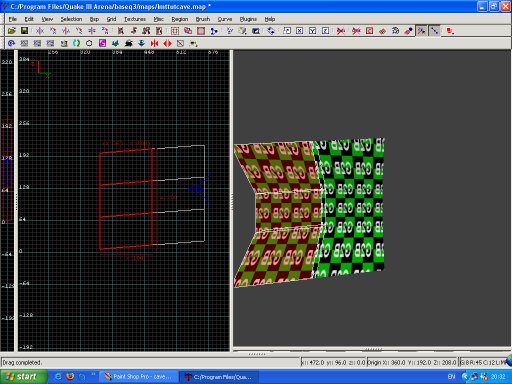Rotate the selection around the y-axis
The height and width of the screenshot is (384, 512).
(79, 31)
